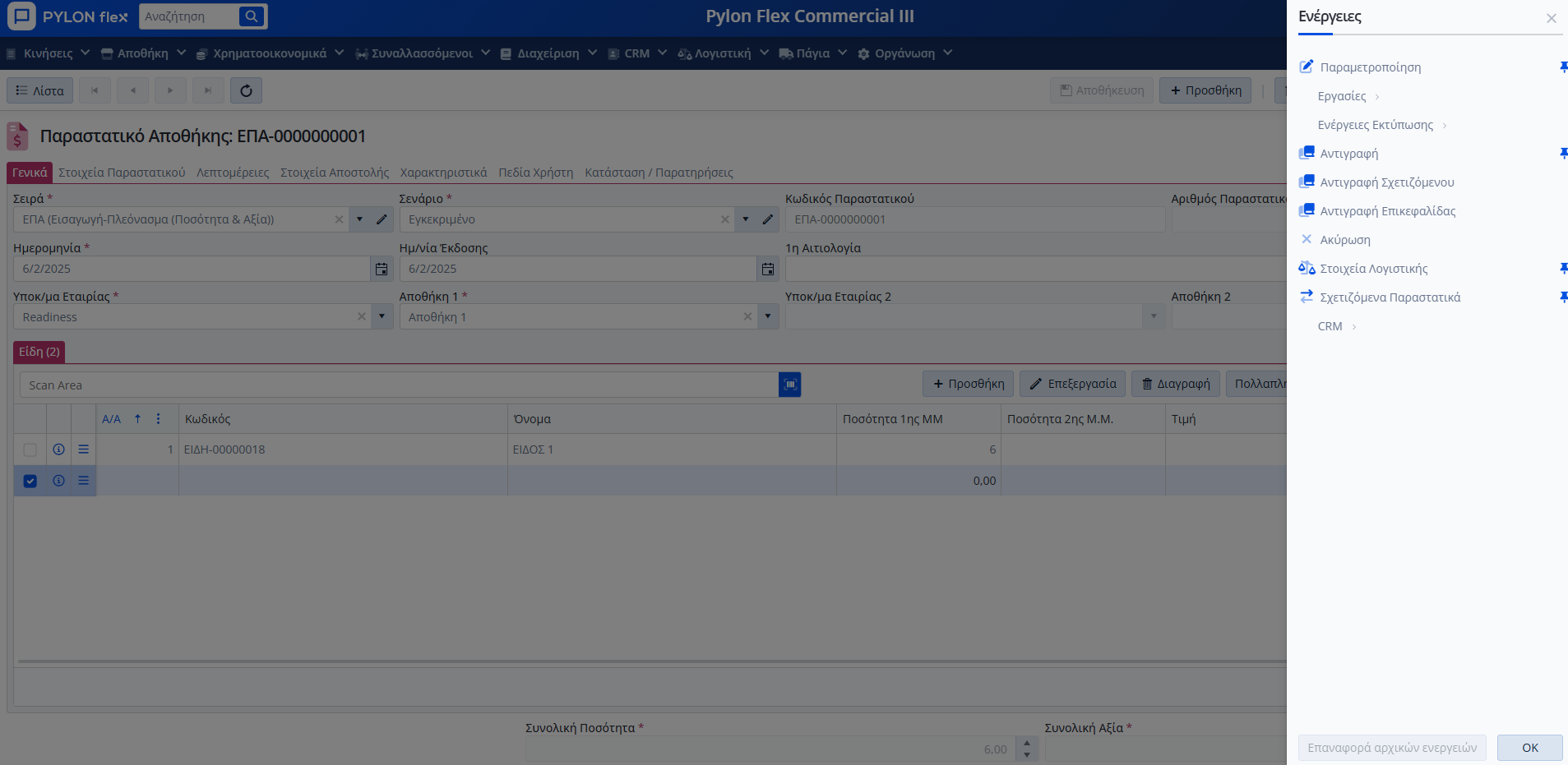
Task: Open row menu icon of ΕΙΔΟΣ 1 row
Action: click(83, 449)
